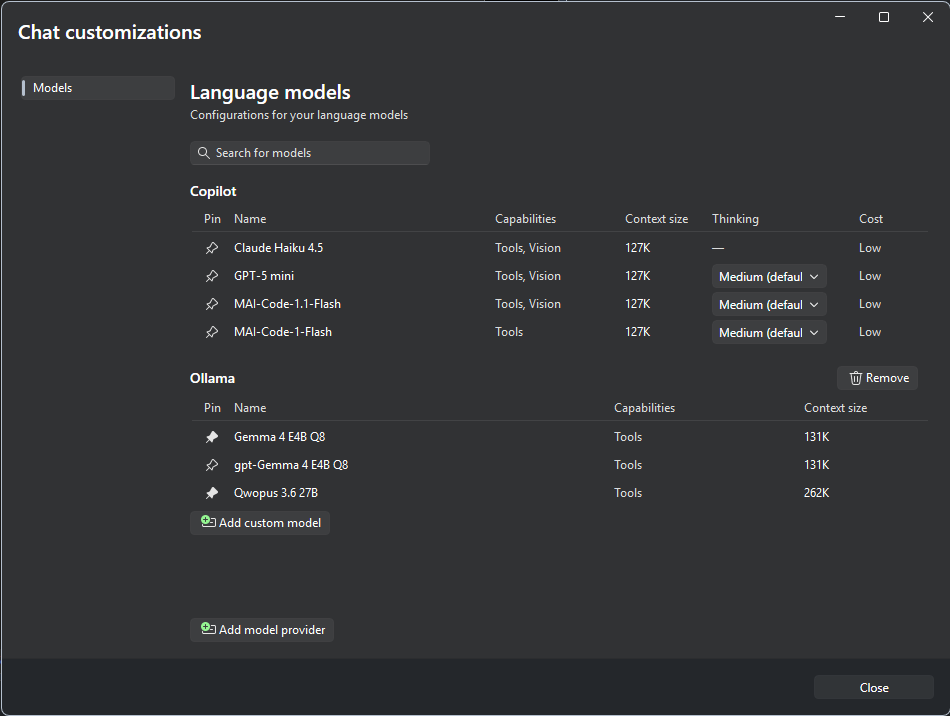The width and height of the screenshot is (950, 716).
Task: Click the search magnifier icon
Action: coord(204,153)
